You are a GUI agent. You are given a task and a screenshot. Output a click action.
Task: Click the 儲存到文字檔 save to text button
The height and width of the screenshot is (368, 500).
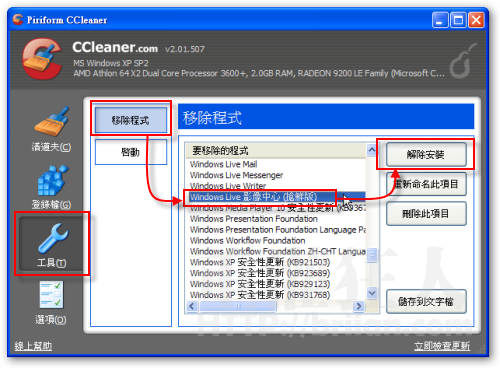pyautogui.click(x=426, y=301)
